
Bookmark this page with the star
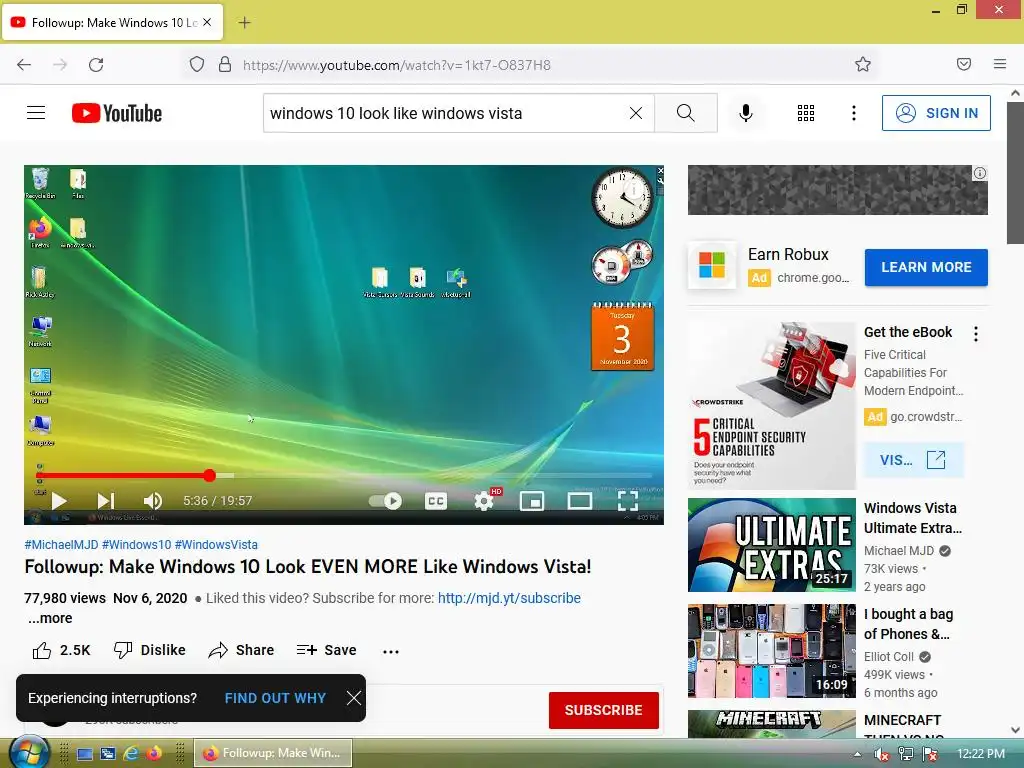[863, 64]
